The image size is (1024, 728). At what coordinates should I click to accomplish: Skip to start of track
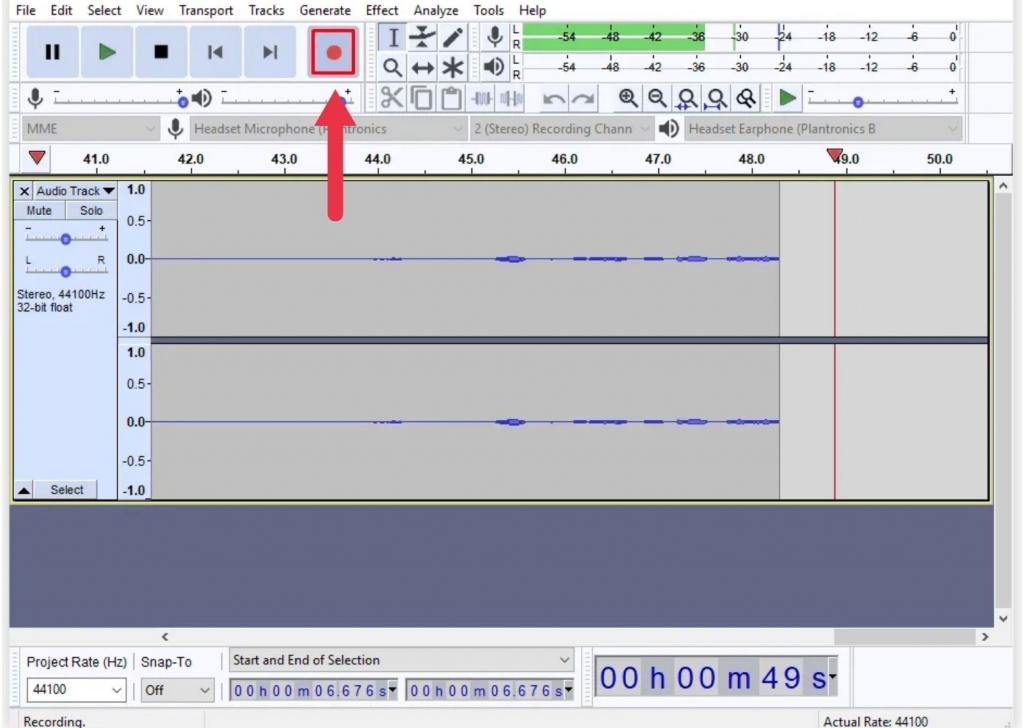pos(215,52)
